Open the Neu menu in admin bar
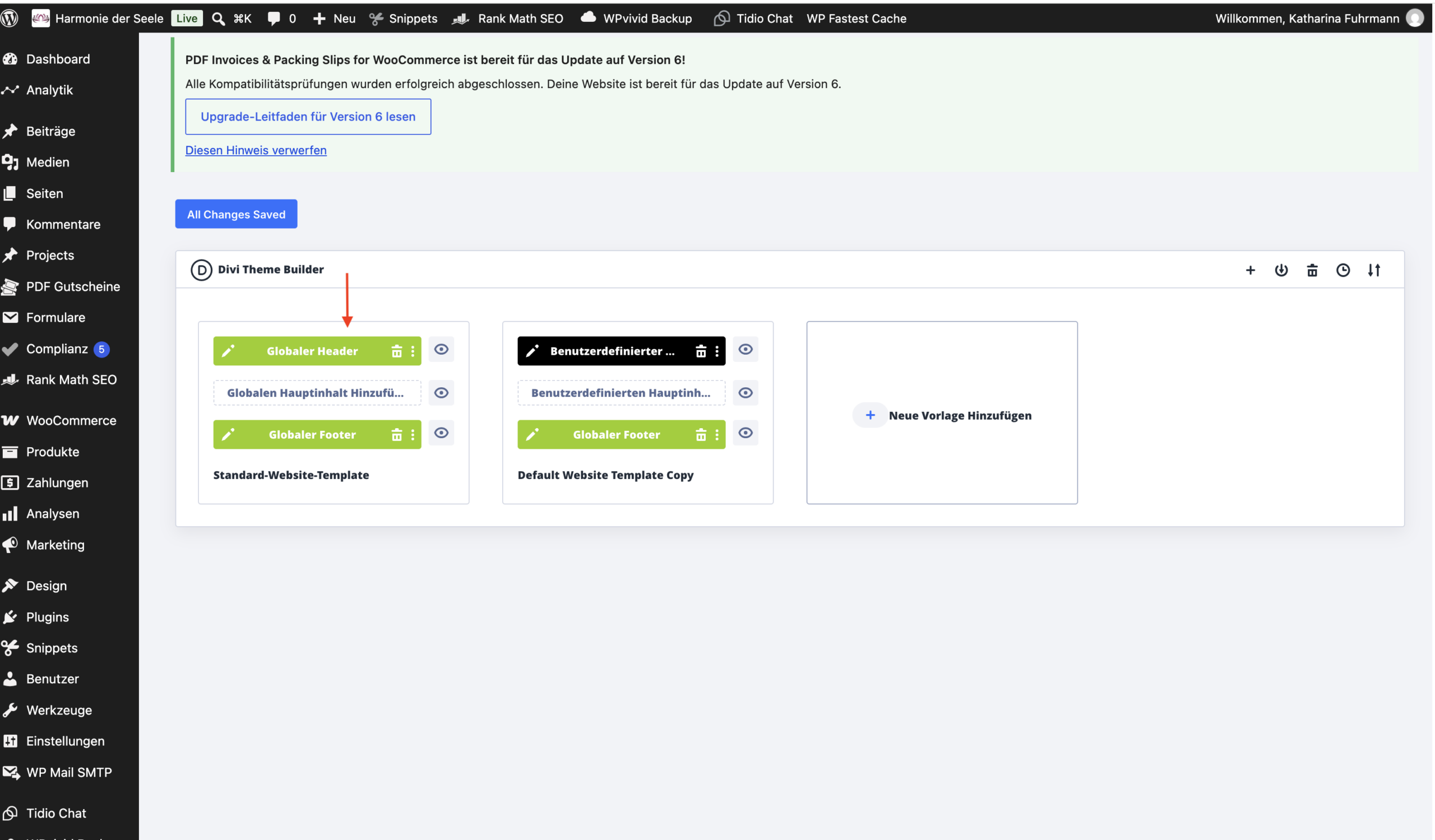1435x840 pixels. click(334, 19)
